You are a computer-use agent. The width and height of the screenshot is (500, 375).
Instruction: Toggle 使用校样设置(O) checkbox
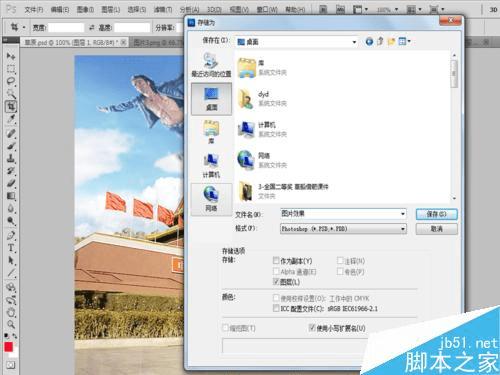[276, 297]
